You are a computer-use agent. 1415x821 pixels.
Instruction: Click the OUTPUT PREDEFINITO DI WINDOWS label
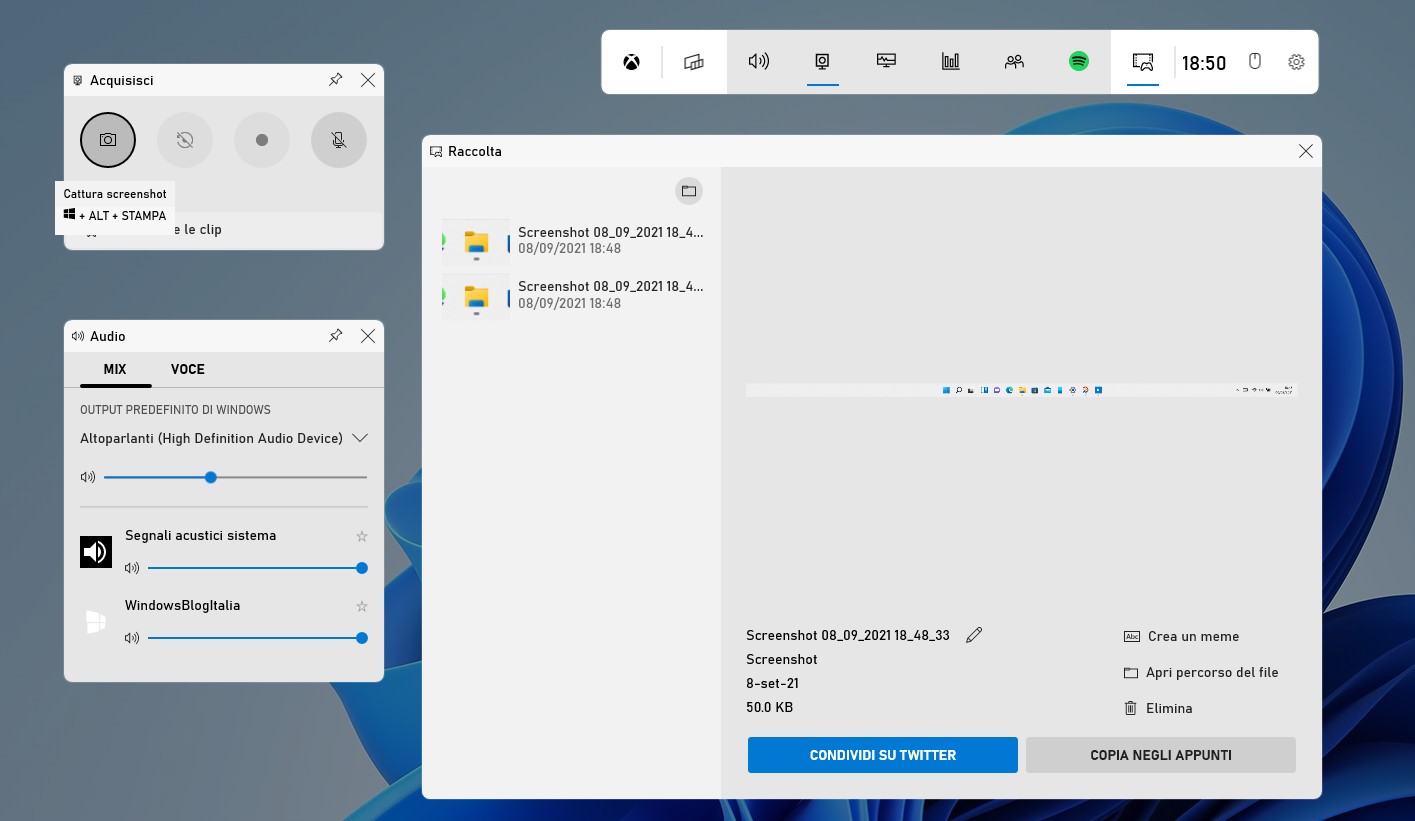point(175,410)
